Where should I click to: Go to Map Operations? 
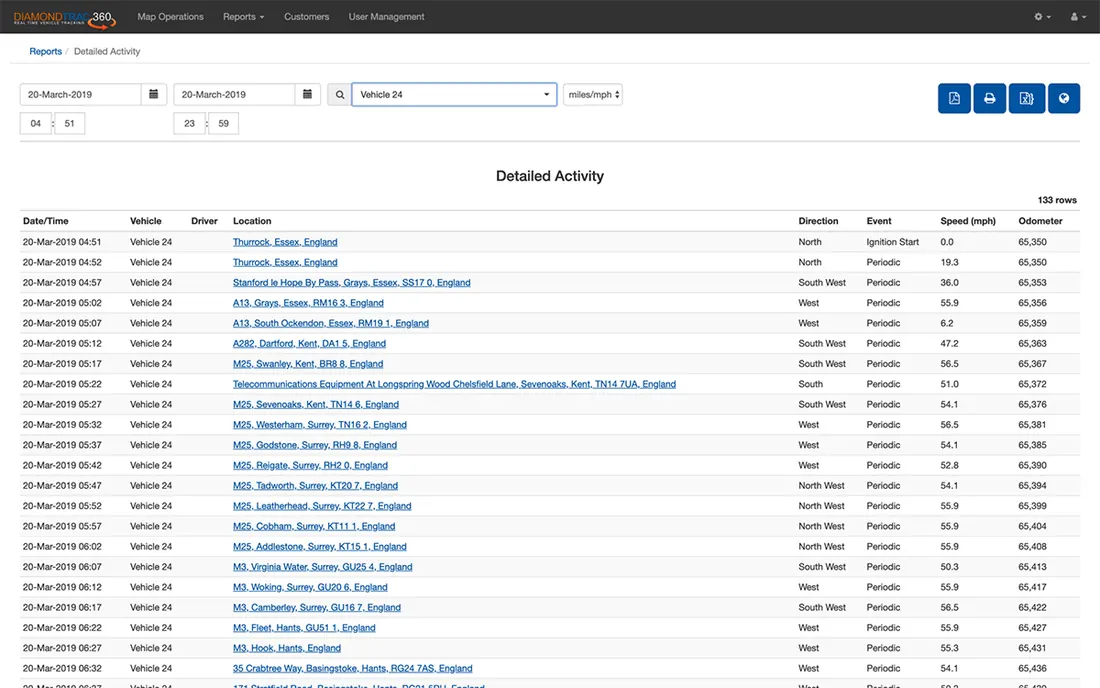(x=170, y=17)
